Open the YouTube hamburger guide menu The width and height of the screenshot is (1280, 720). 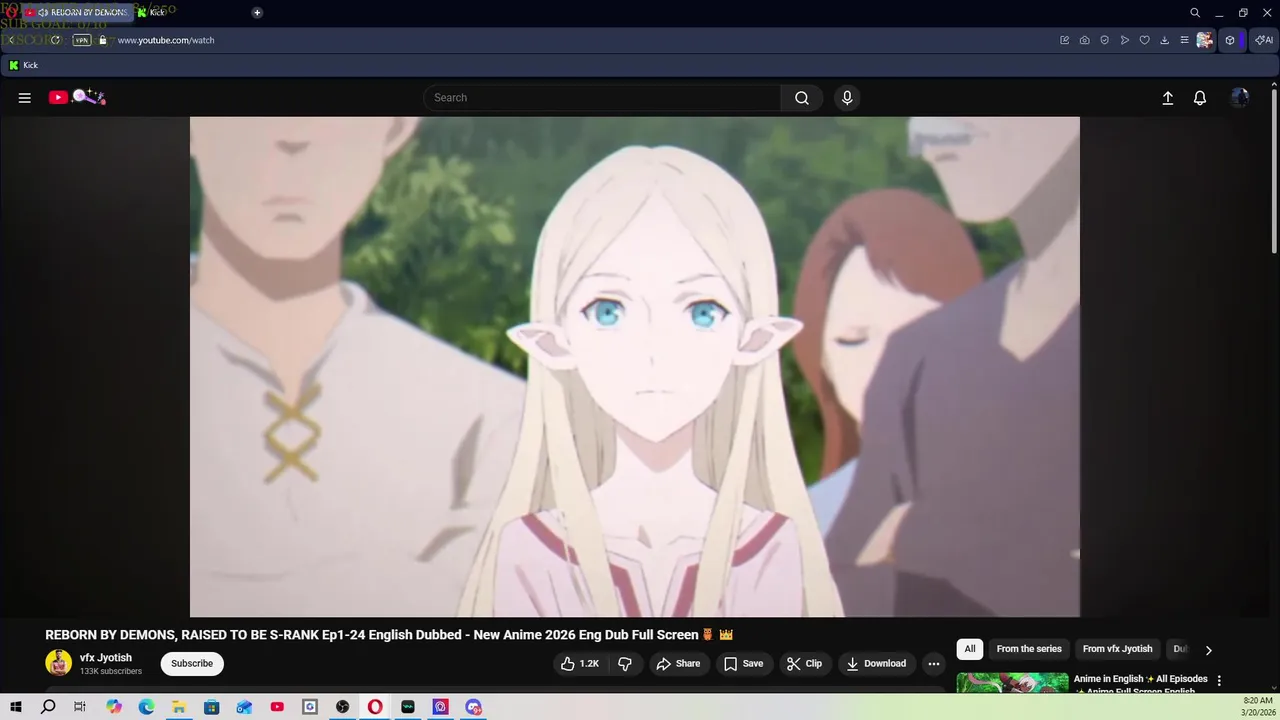(25, 98)
